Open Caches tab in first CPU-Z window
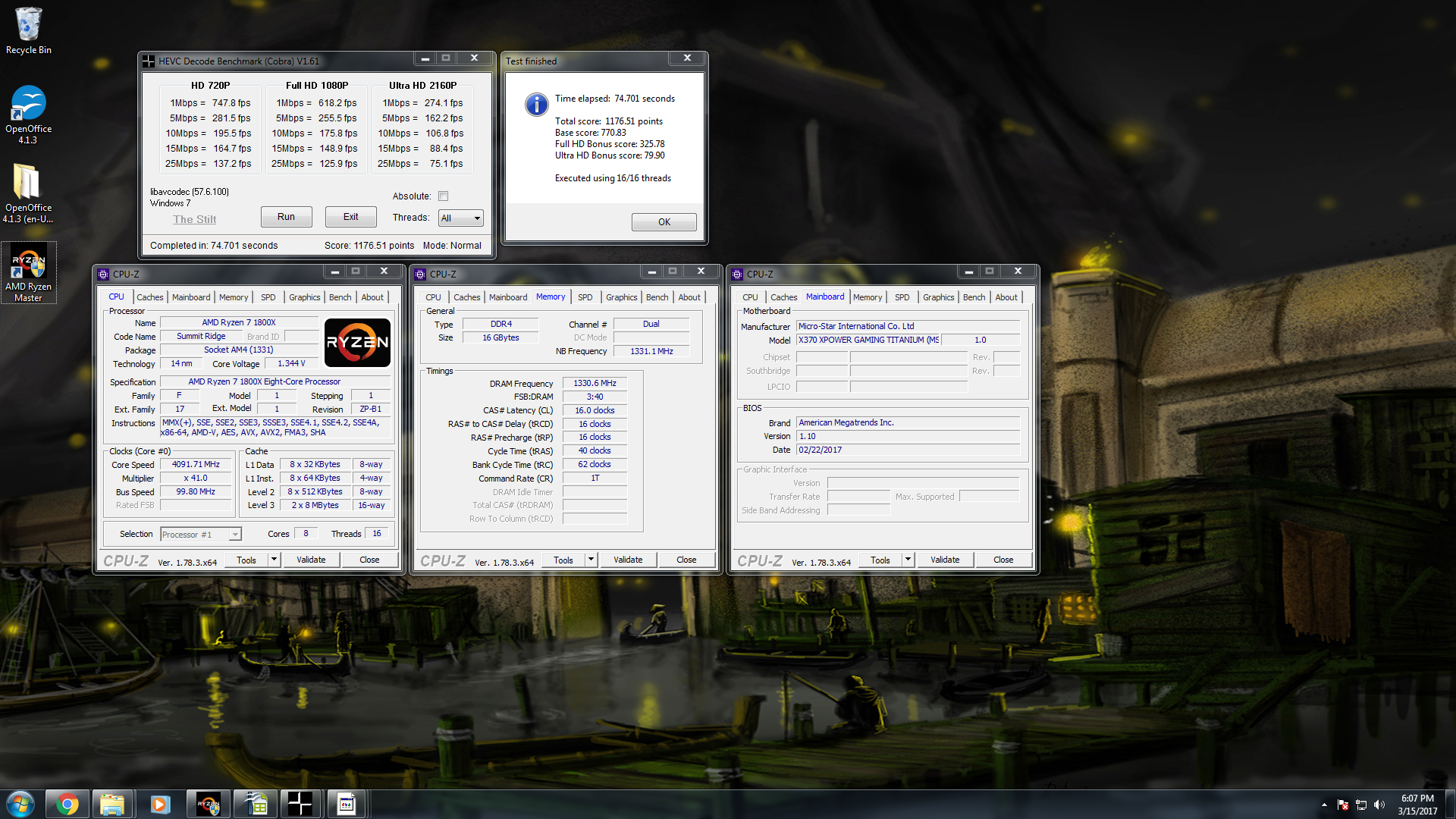Screen dimensions: 1456x819 click(150, 297)
